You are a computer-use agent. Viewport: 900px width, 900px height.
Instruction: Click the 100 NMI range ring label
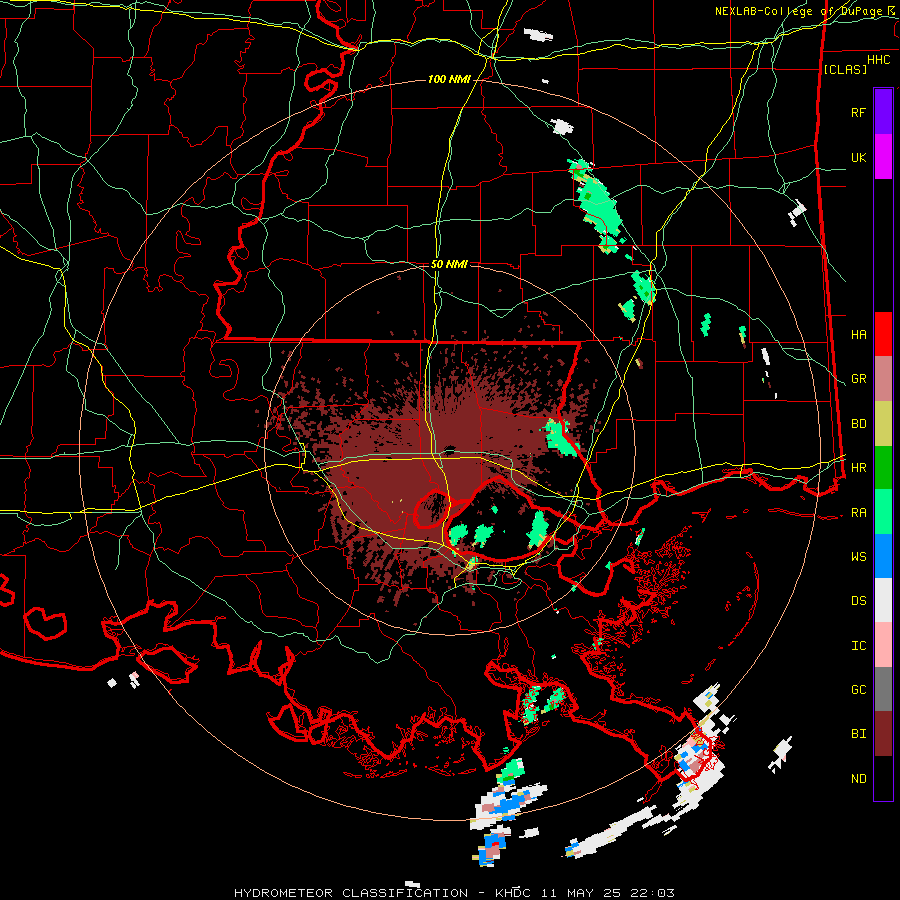pyautogui.click(x=449, y=79)
